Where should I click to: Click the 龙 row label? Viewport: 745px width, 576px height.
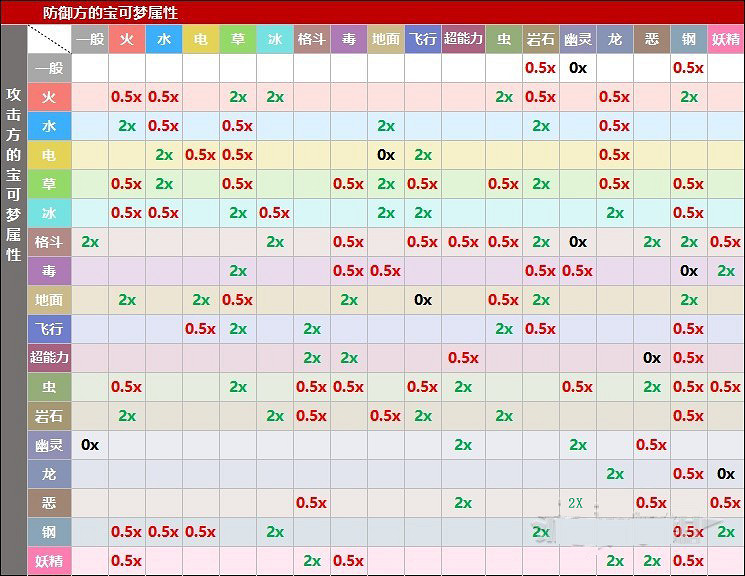(49, 474)
